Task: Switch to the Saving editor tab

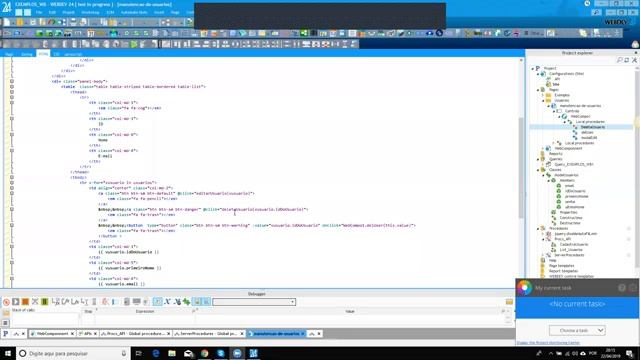Action: 27,54
